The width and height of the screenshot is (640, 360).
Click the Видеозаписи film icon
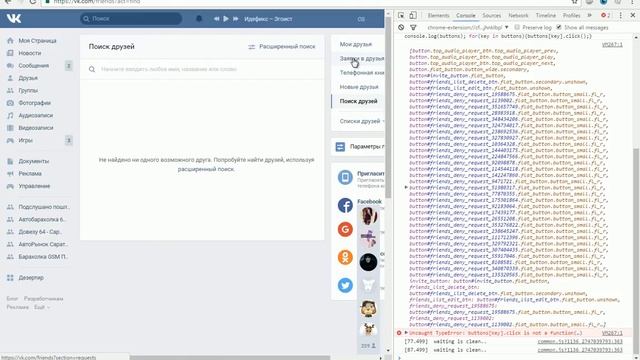pyautogui.click(x=10, y=128)
